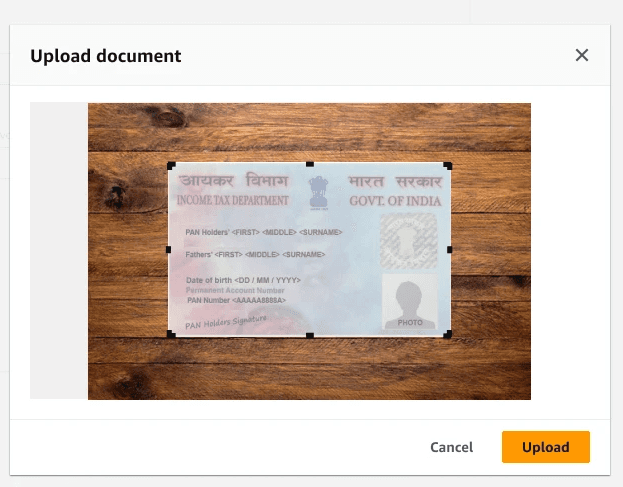Click the top-middle crop edge handle
The width and height of the screenshot is (623, 487).
click(x=310, y=164)
